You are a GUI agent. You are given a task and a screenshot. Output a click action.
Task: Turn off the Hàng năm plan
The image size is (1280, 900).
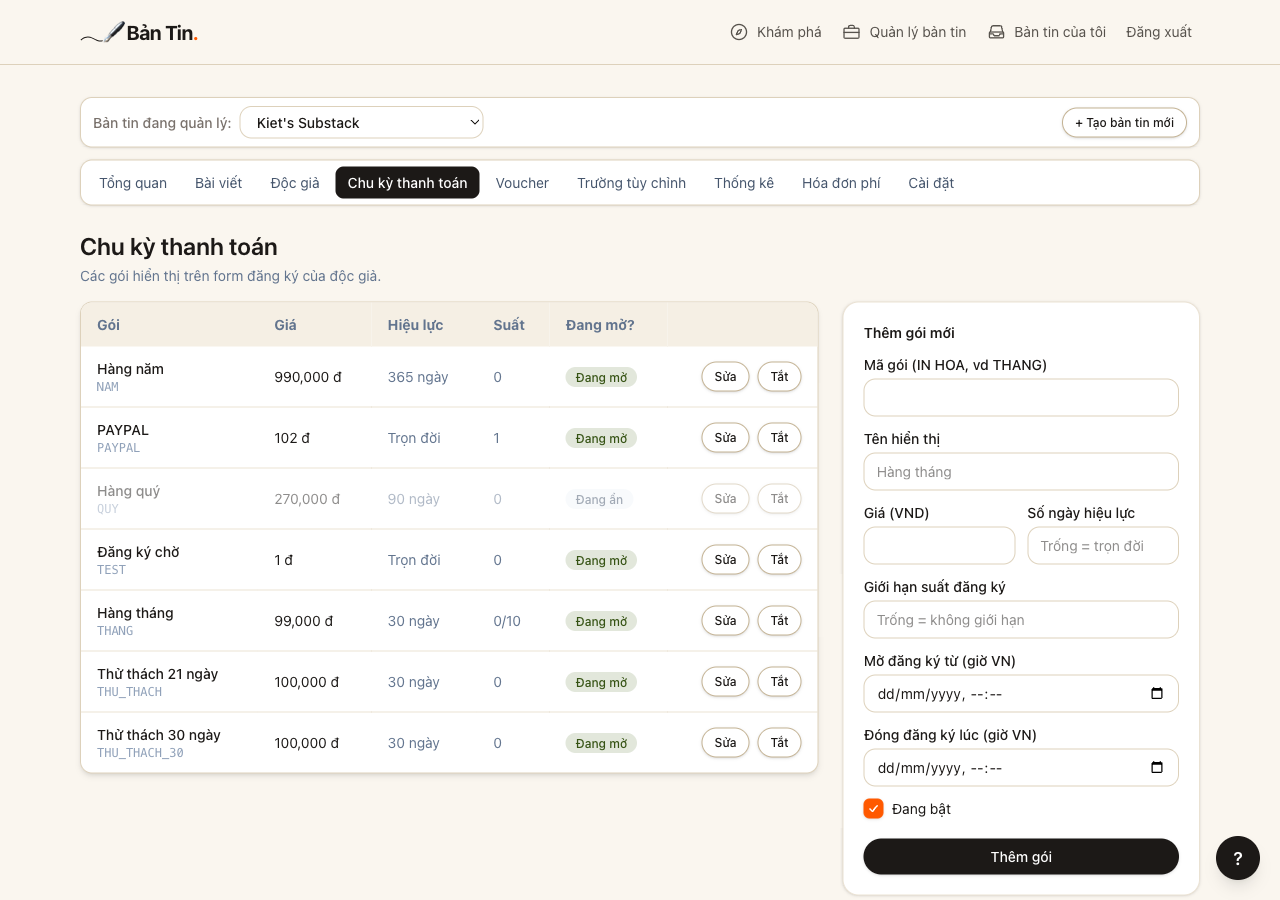coord(779,377)
